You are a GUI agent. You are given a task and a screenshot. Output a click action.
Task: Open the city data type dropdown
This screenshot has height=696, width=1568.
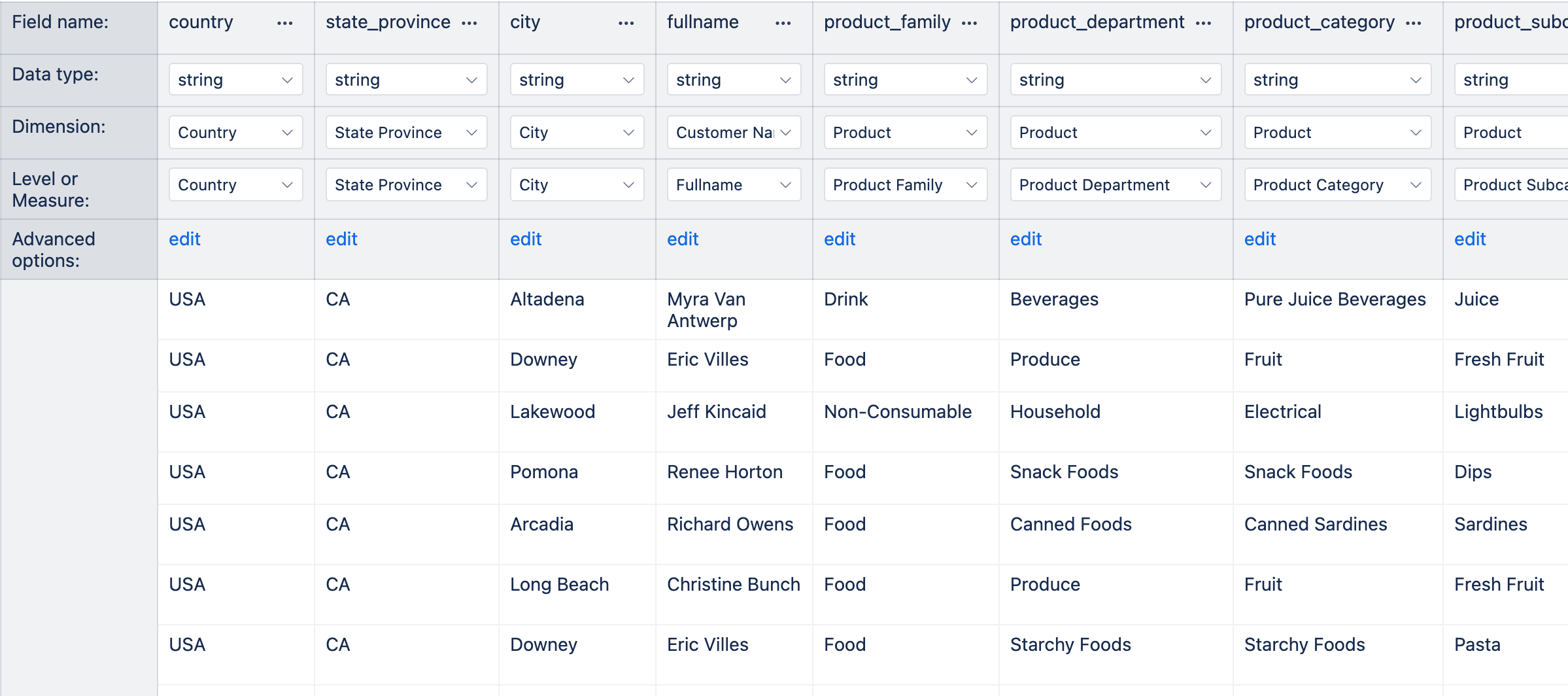coord(577,80)
